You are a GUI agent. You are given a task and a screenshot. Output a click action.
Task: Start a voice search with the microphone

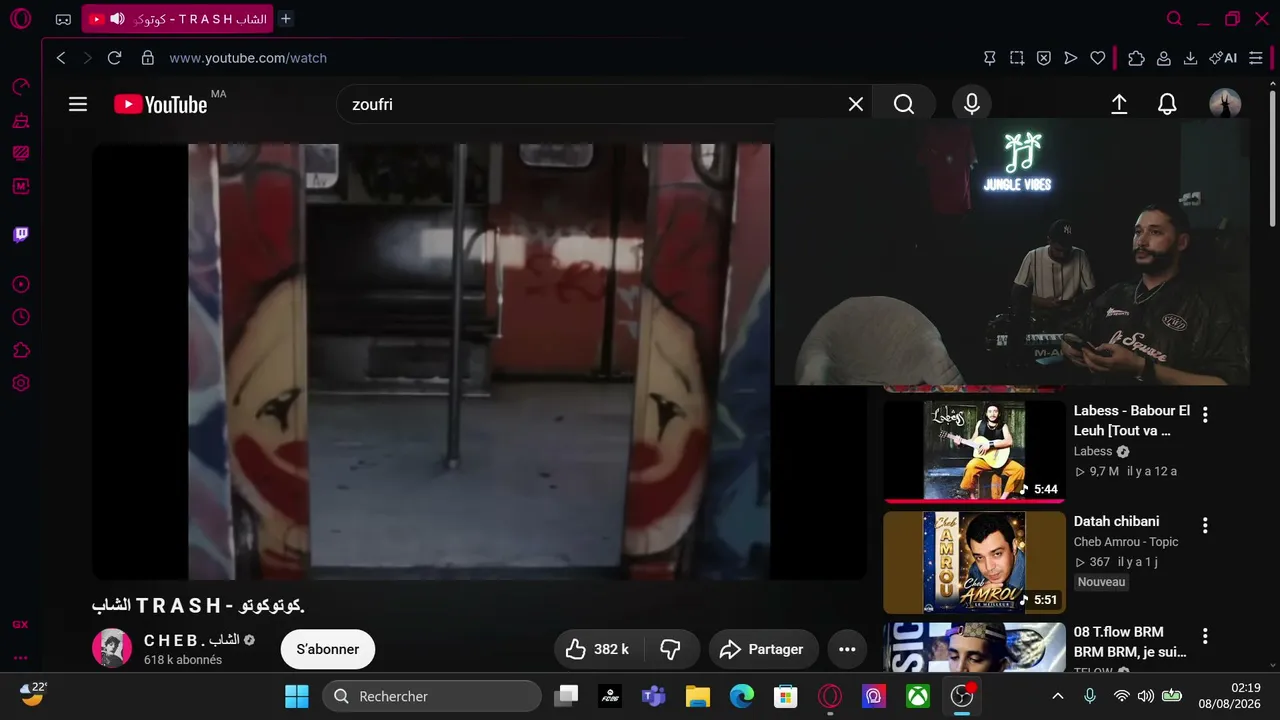[x=972, y=104]
